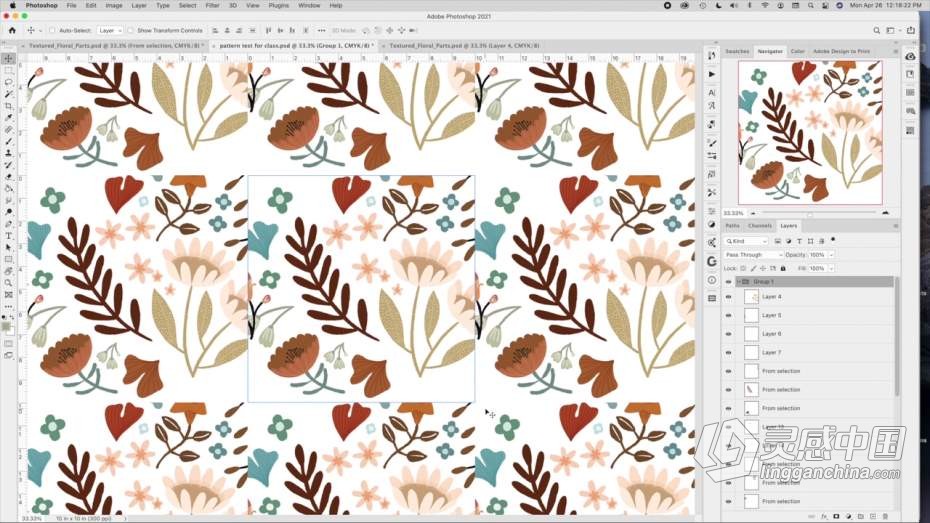Select the Horizontal Type tool

coord(8,236)
